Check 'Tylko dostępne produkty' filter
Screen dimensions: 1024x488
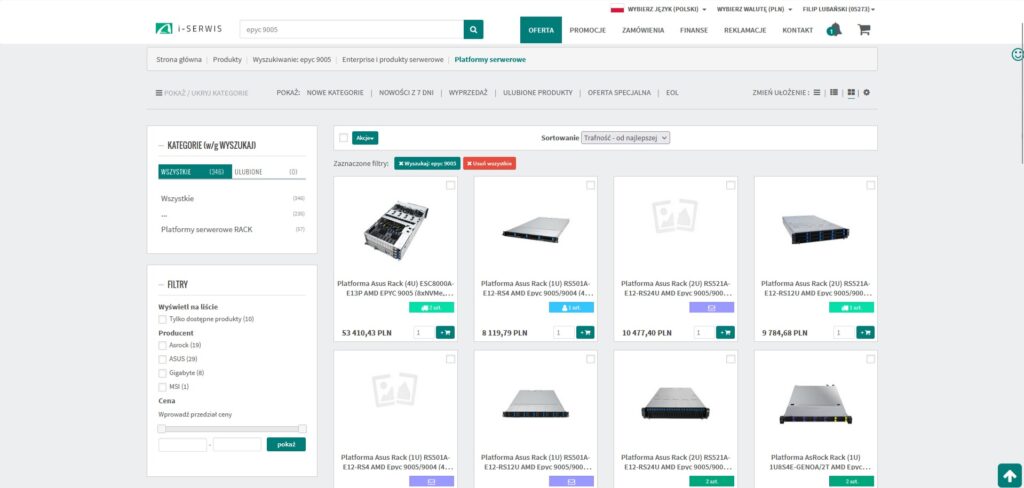tap(163, 319)
